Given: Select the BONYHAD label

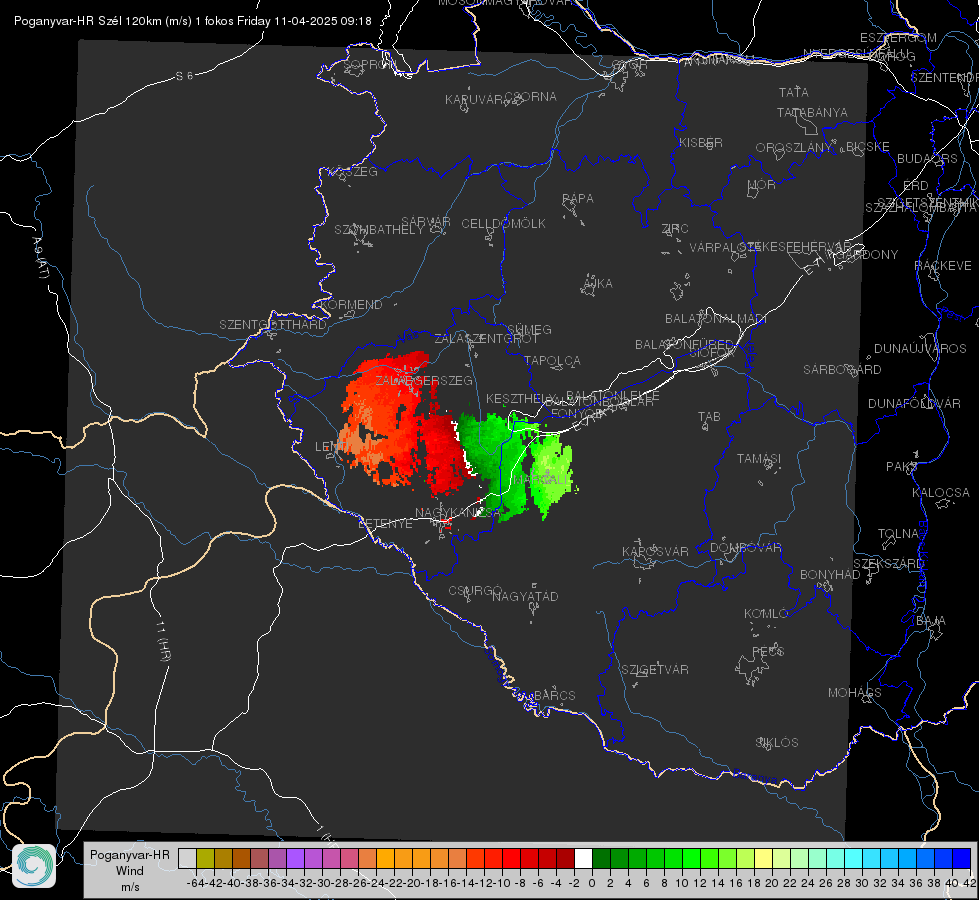Looking at the screenshot, I should point(830,575).
